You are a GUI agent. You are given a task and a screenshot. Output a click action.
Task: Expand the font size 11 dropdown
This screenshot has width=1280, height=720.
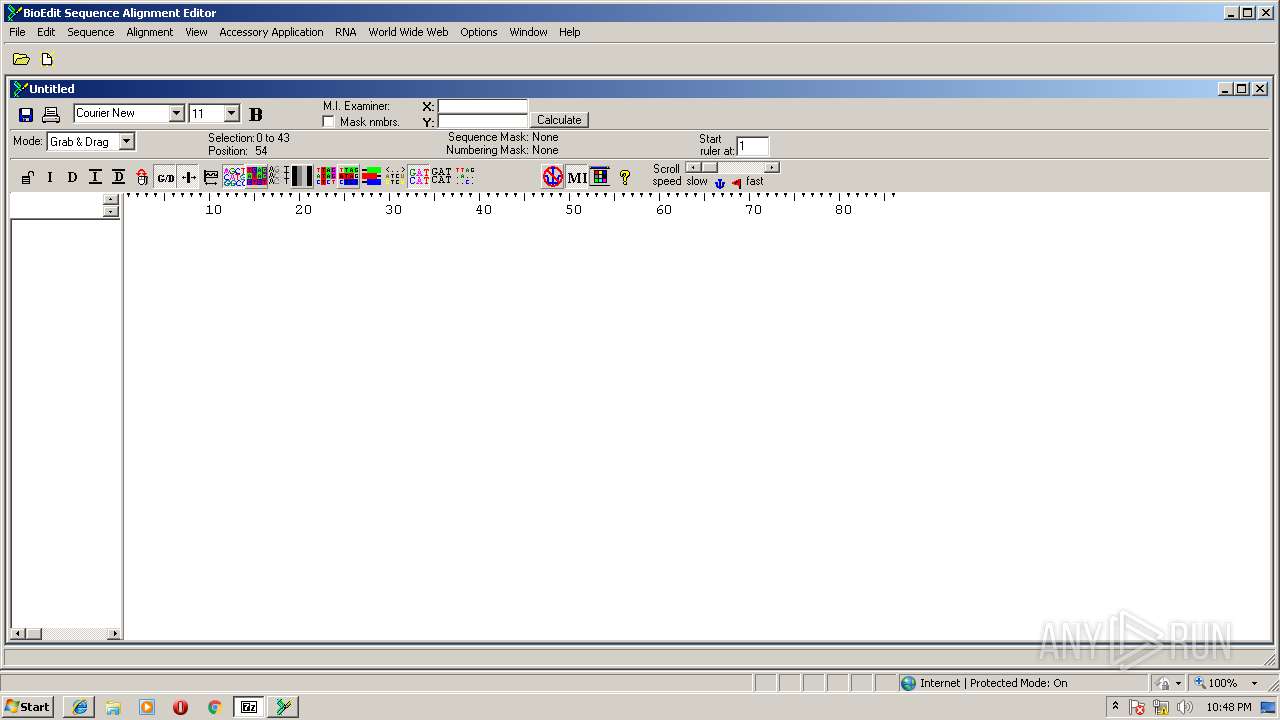(x=231, y=114)
